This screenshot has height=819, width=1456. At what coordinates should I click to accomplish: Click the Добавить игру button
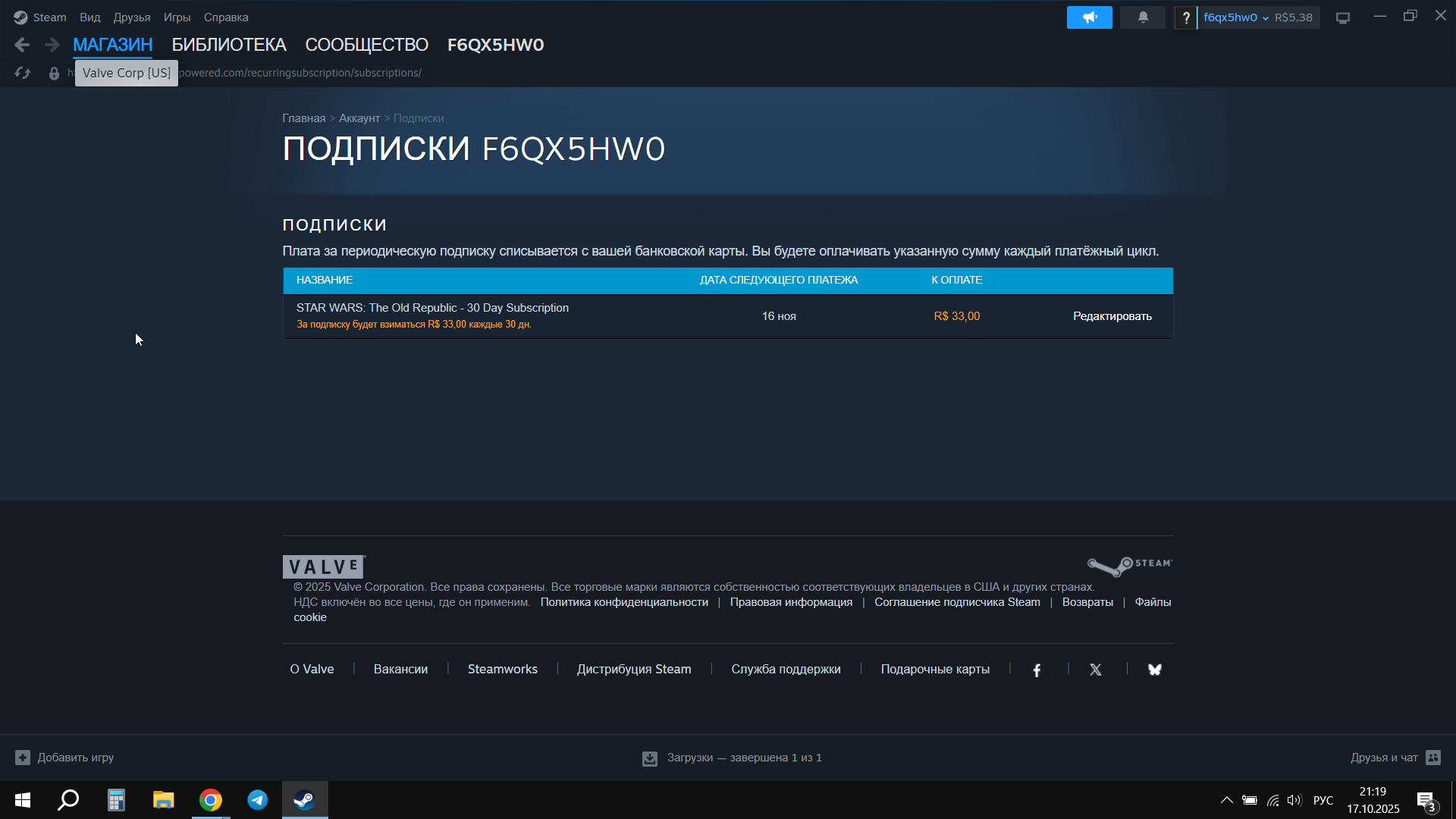65,758
